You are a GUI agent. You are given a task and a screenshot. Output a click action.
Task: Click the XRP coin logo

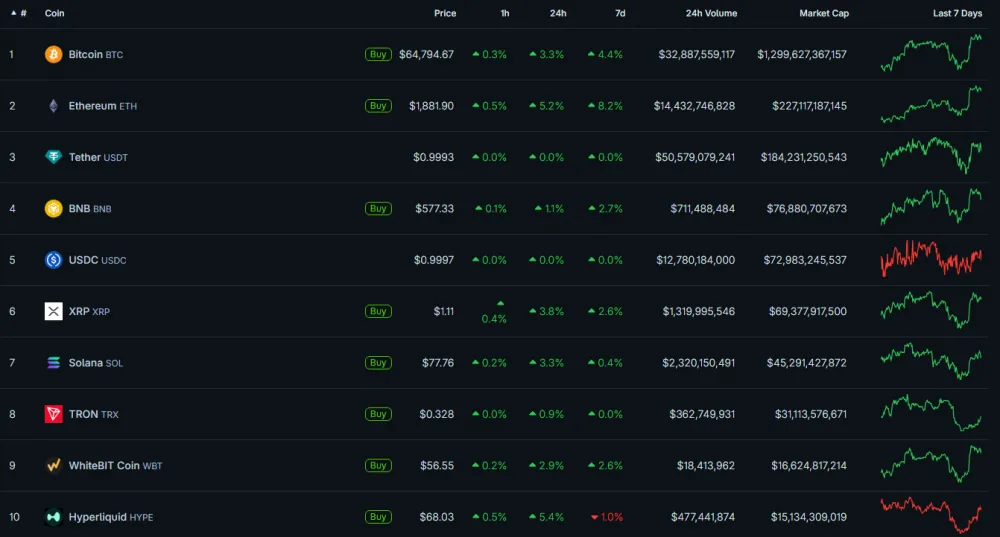pyautogui.click(x=54, y=311)
